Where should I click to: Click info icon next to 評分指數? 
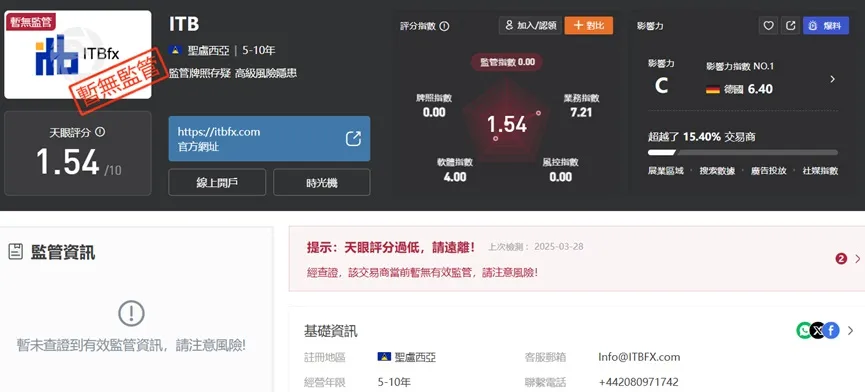pyautogui.click(x=444, y=26)
